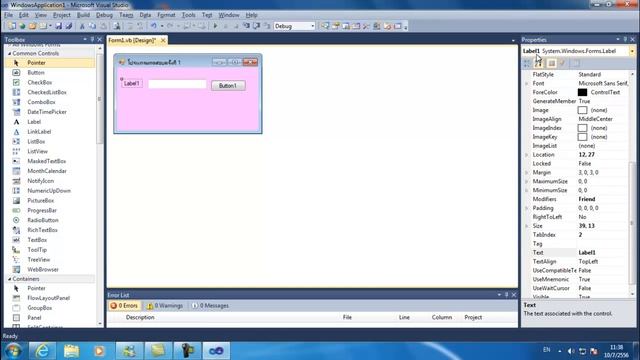The height and width of the screenshot is (360, 640).
Task: Switch Properties to Alphabetical view
Action: (x=538, y=63)
